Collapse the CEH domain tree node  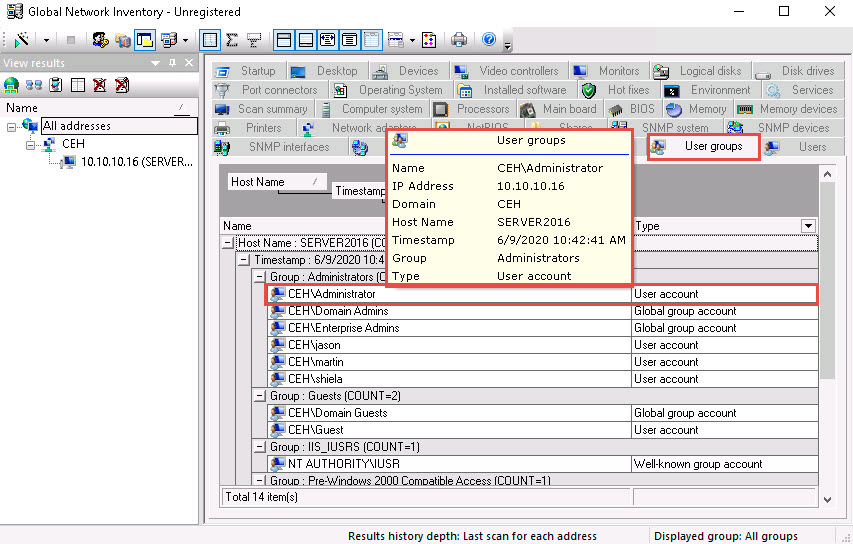(30, 145)
